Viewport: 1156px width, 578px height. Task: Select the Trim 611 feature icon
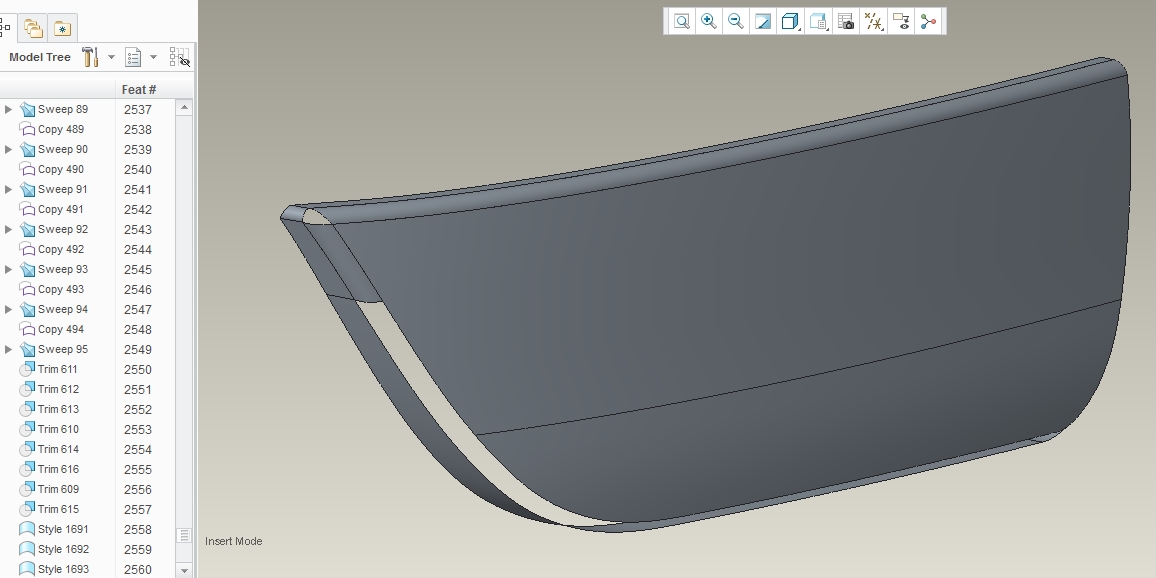pyautogui.click(x=27, y=369)
